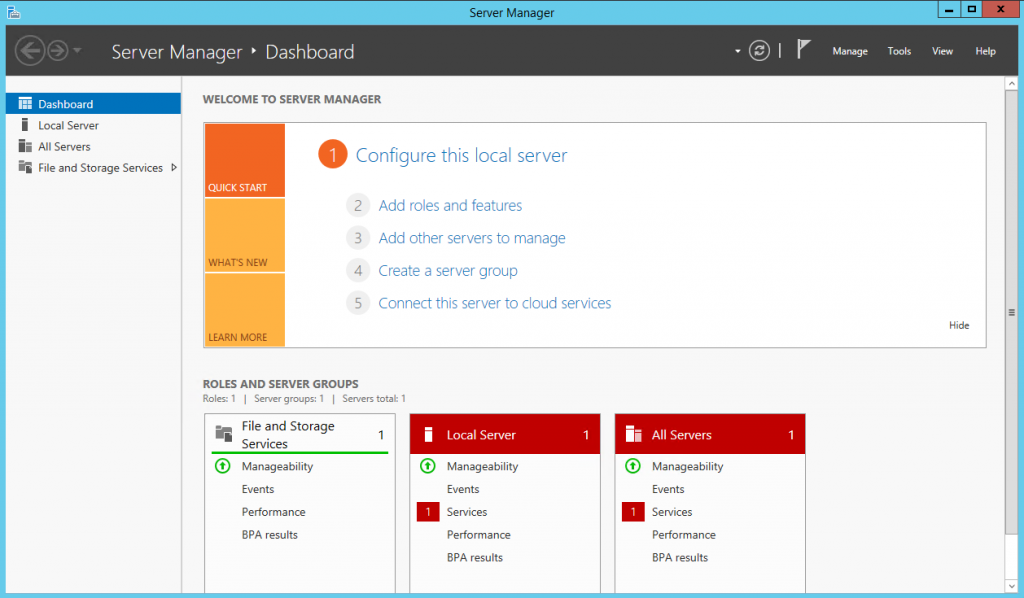Open File and Storage Services tile header

click(x=300, y=434)
